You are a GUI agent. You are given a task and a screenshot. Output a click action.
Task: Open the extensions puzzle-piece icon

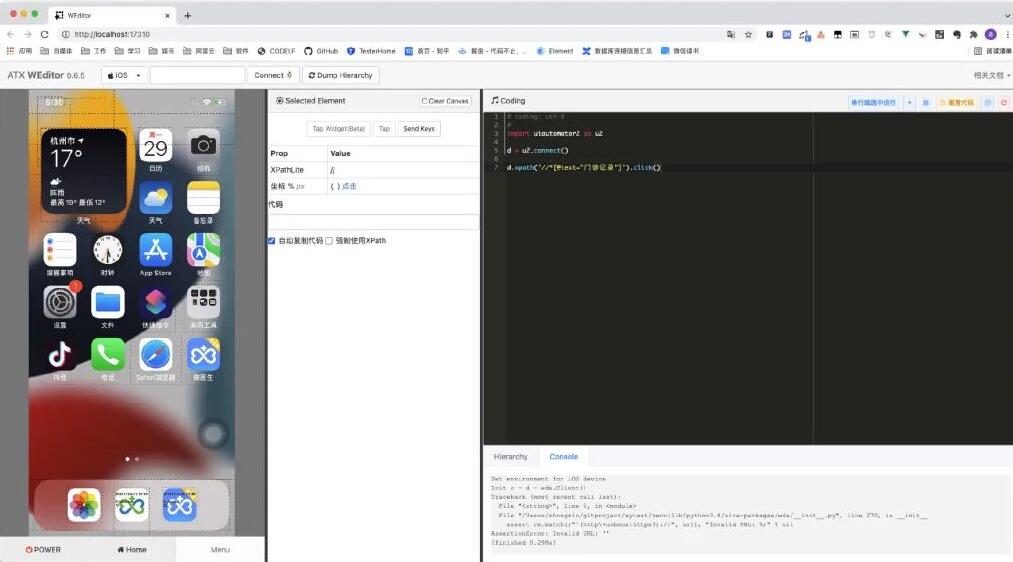click(974, 34)
